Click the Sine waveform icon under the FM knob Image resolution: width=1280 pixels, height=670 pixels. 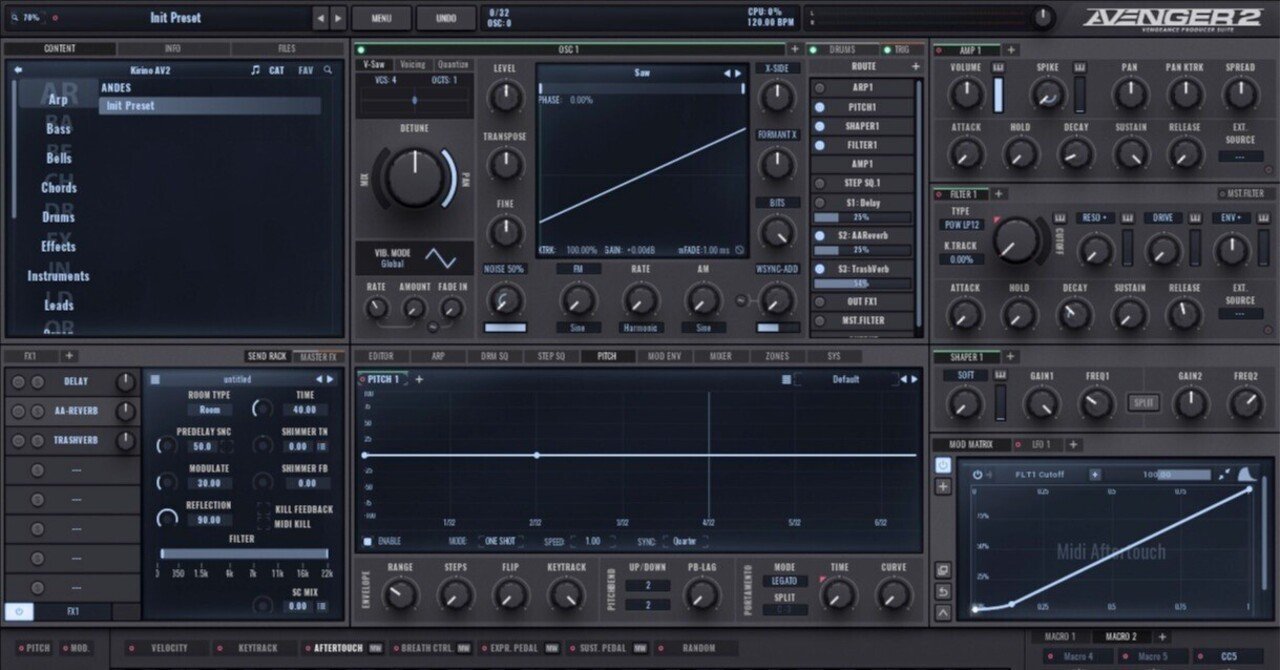coord(578,326)
